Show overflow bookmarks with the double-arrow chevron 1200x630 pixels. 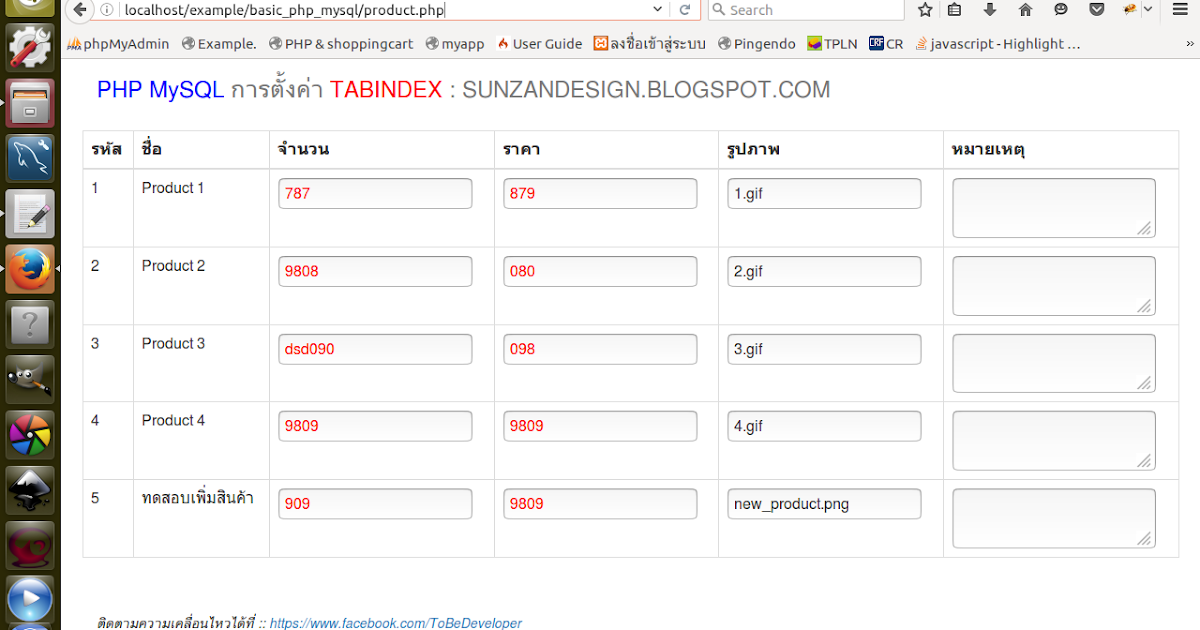click(1189, 43)
